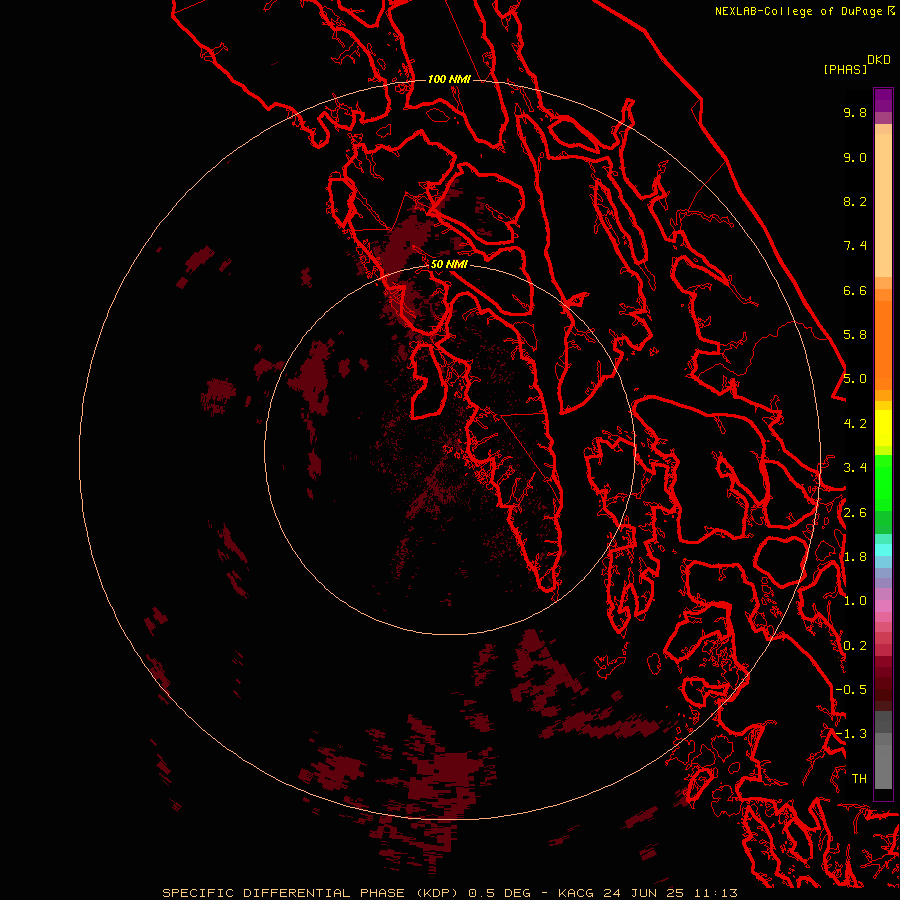
Task: Click the -0.5 value on the color scale
Action: tap(851, 690)
